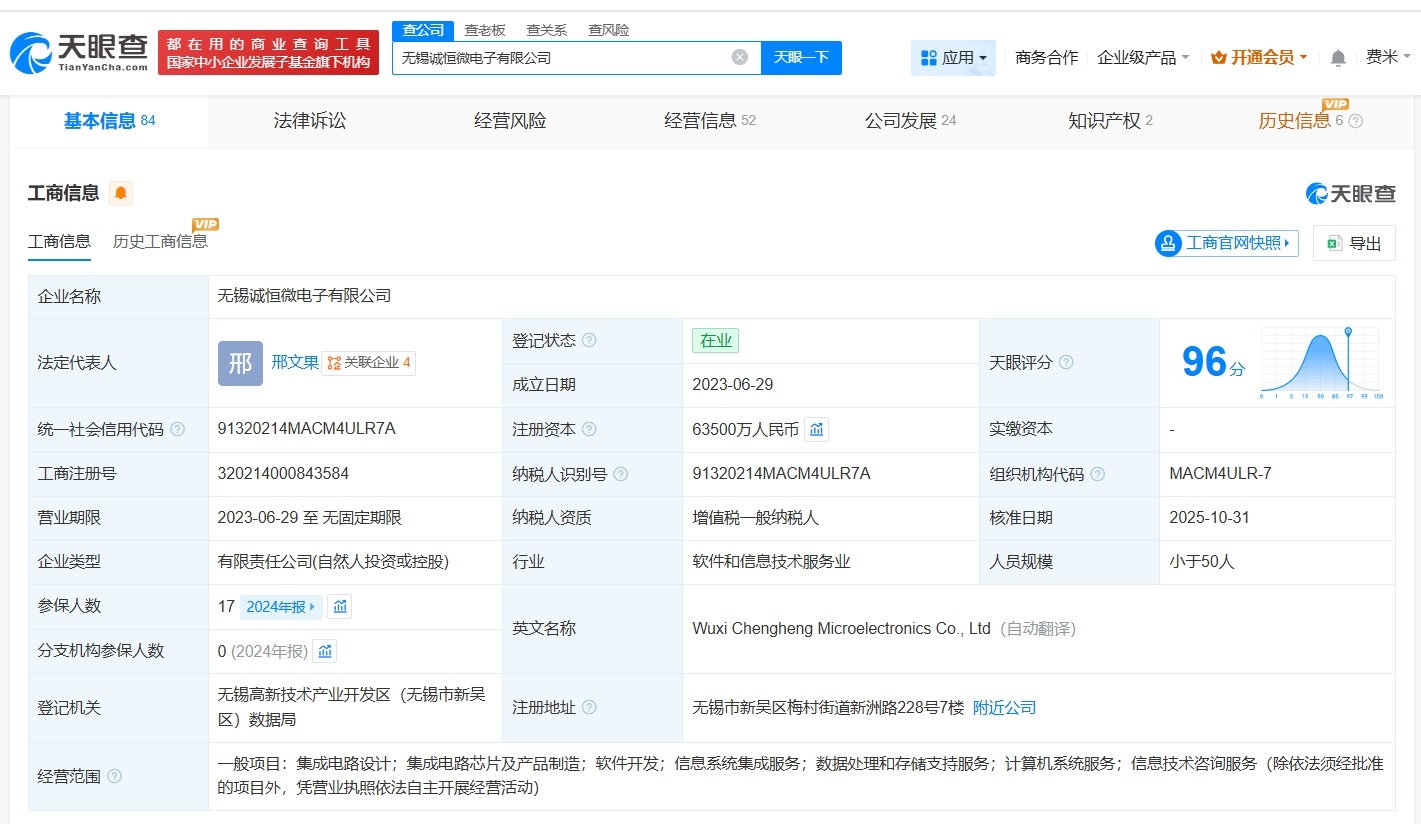
Task: Switch to the 法律诉讼 tab
Action: 310,120
